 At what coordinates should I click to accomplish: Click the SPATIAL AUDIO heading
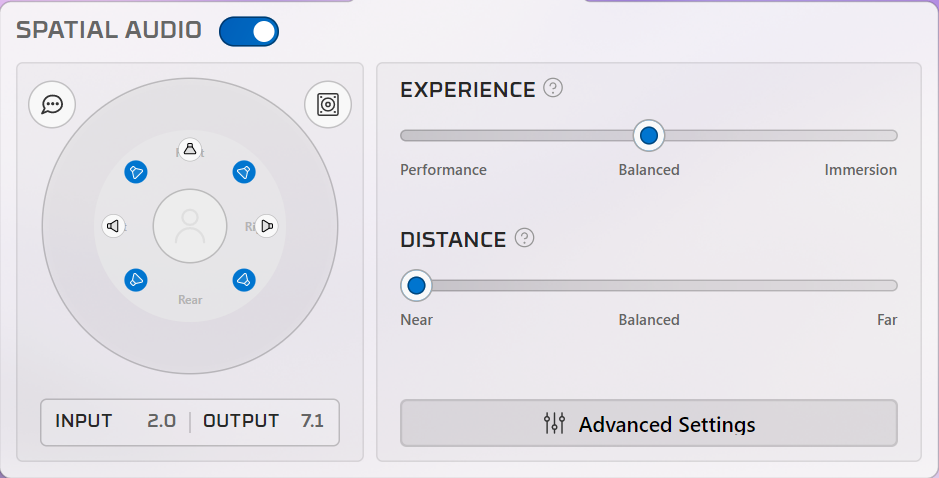109,30
